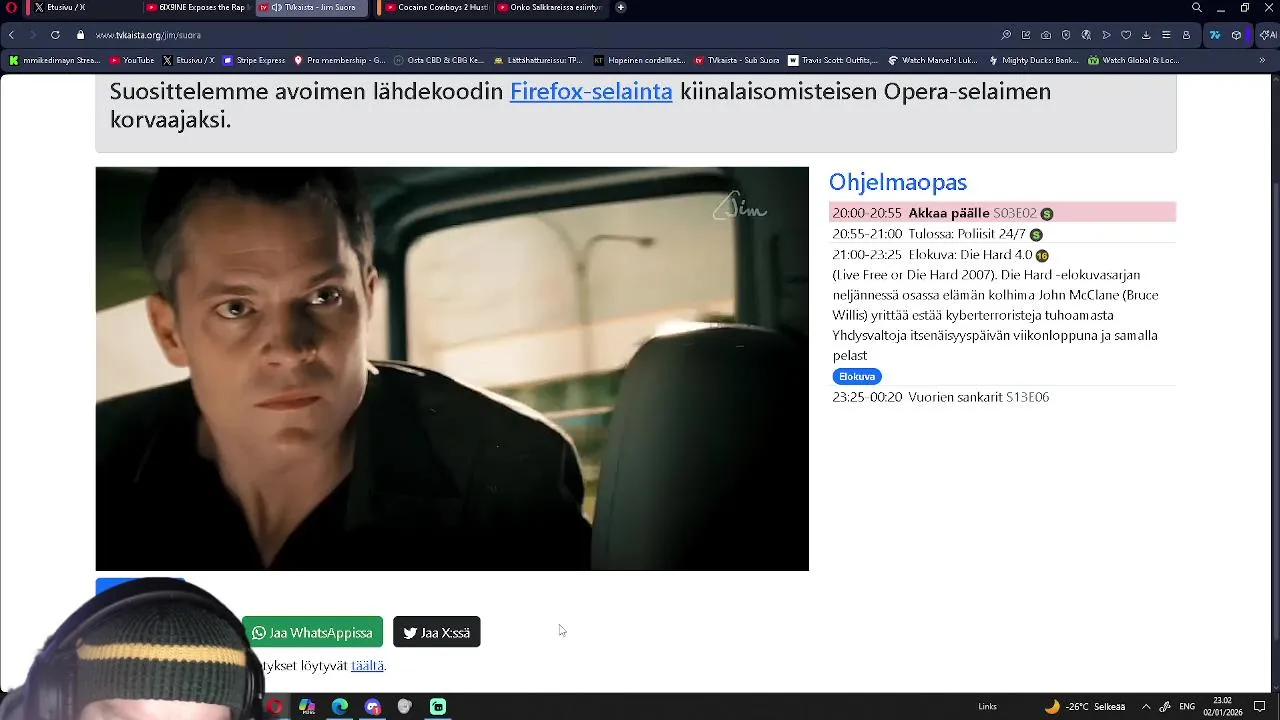1280x720 pixels.
Task: Click the share page icon
Action: [1026, 35]
